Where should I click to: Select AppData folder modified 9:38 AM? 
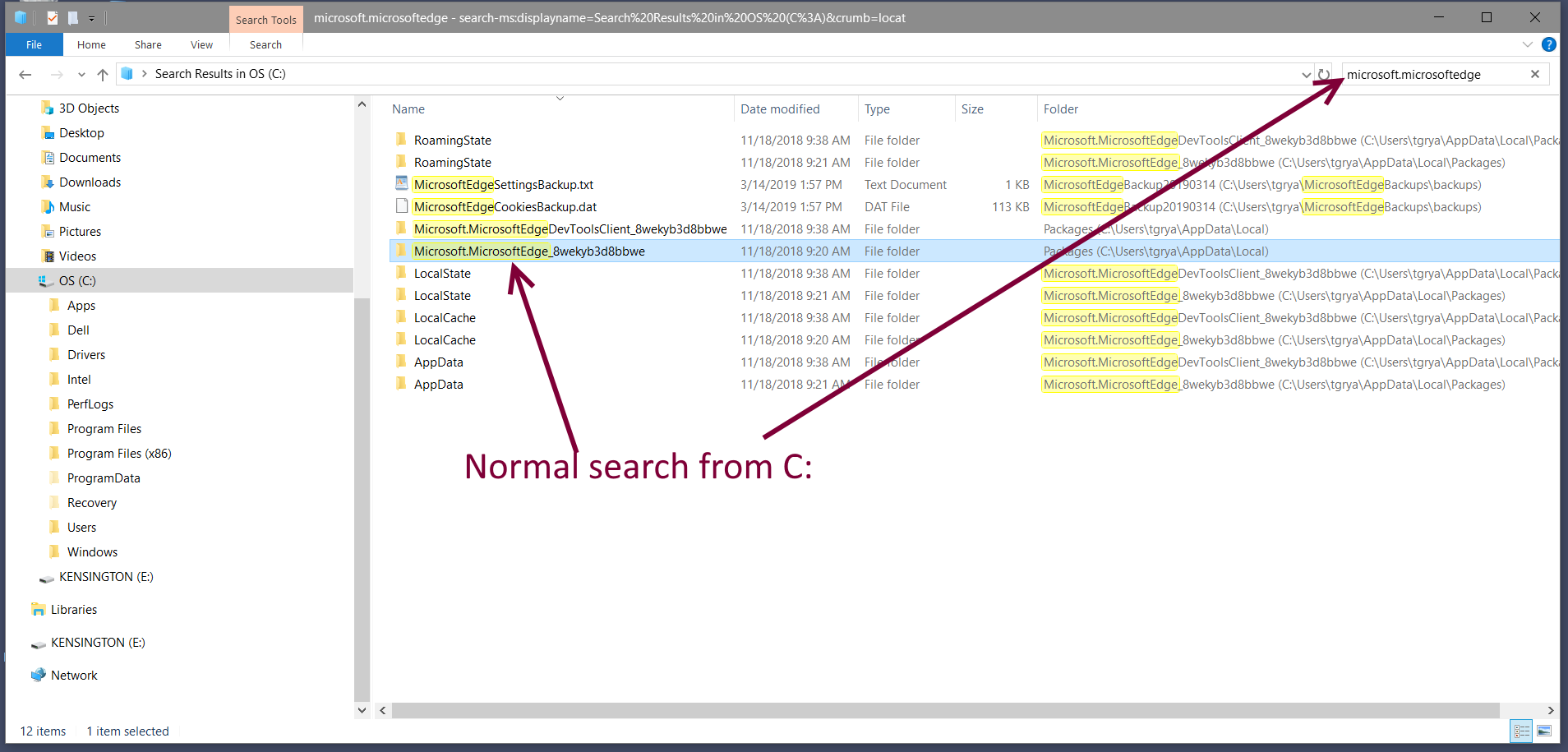(439, 362)
